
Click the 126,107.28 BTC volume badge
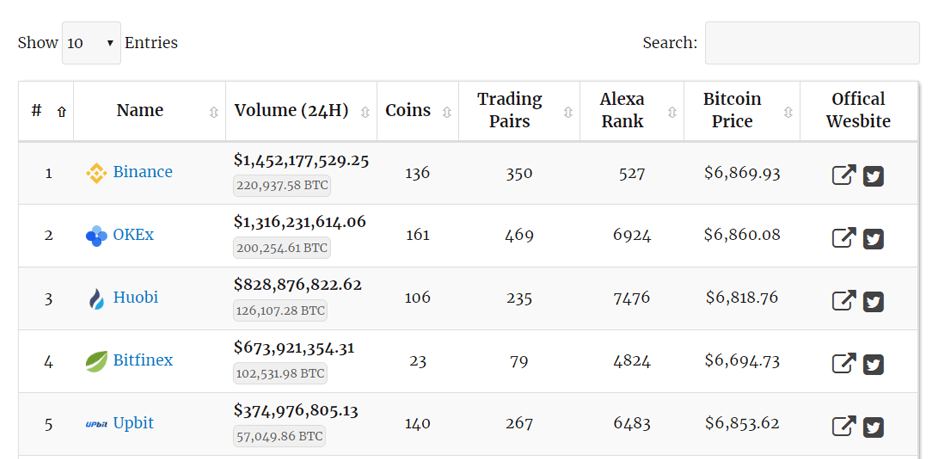coord(281,310)
